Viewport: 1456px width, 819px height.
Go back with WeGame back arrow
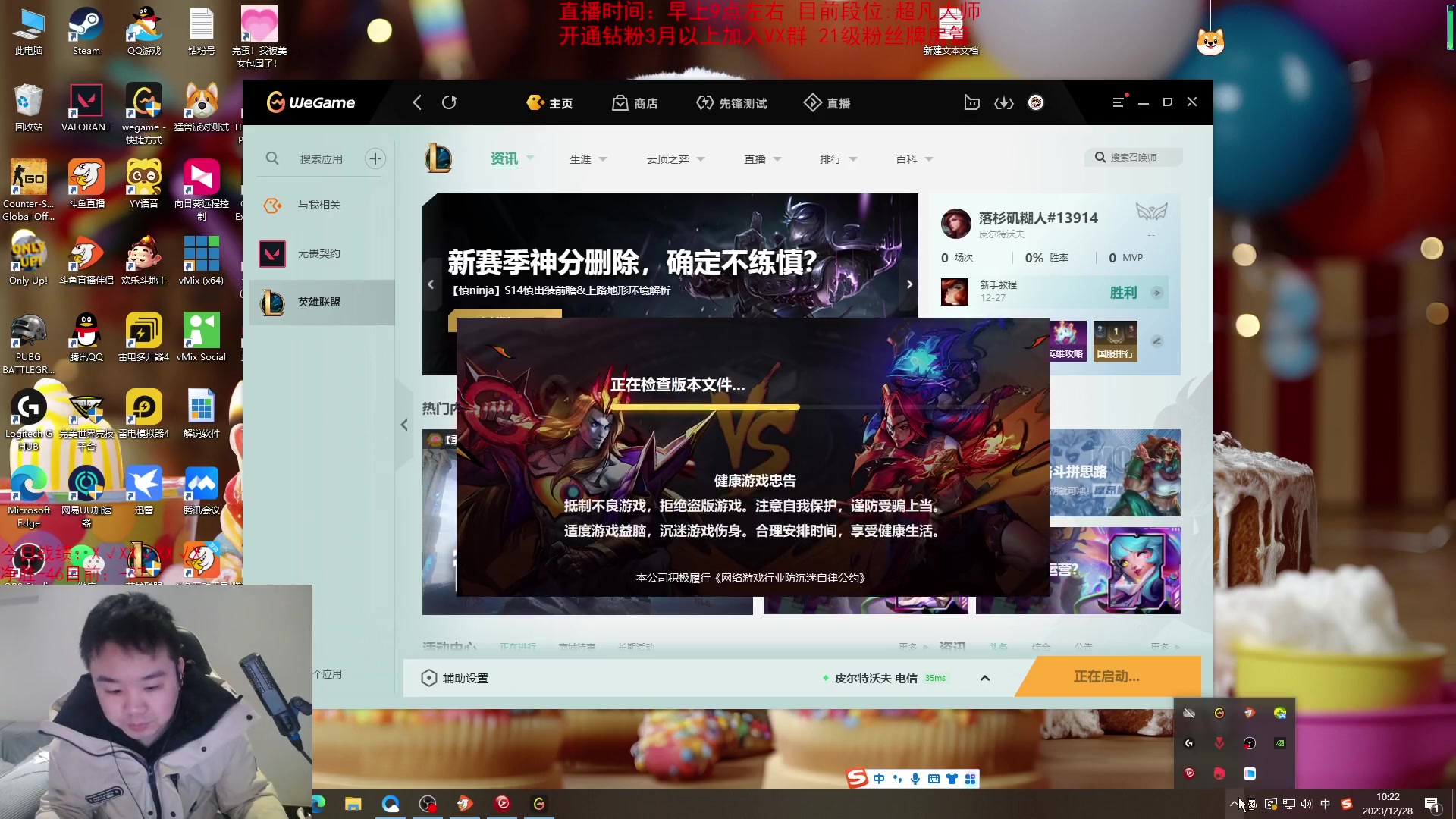(416, 102)
